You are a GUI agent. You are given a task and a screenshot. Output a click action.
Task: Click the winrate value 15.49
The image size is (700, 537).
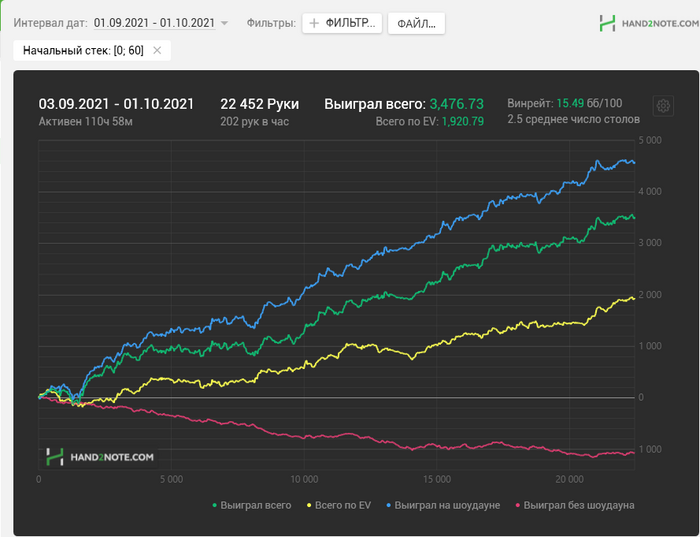click(570, 103)
